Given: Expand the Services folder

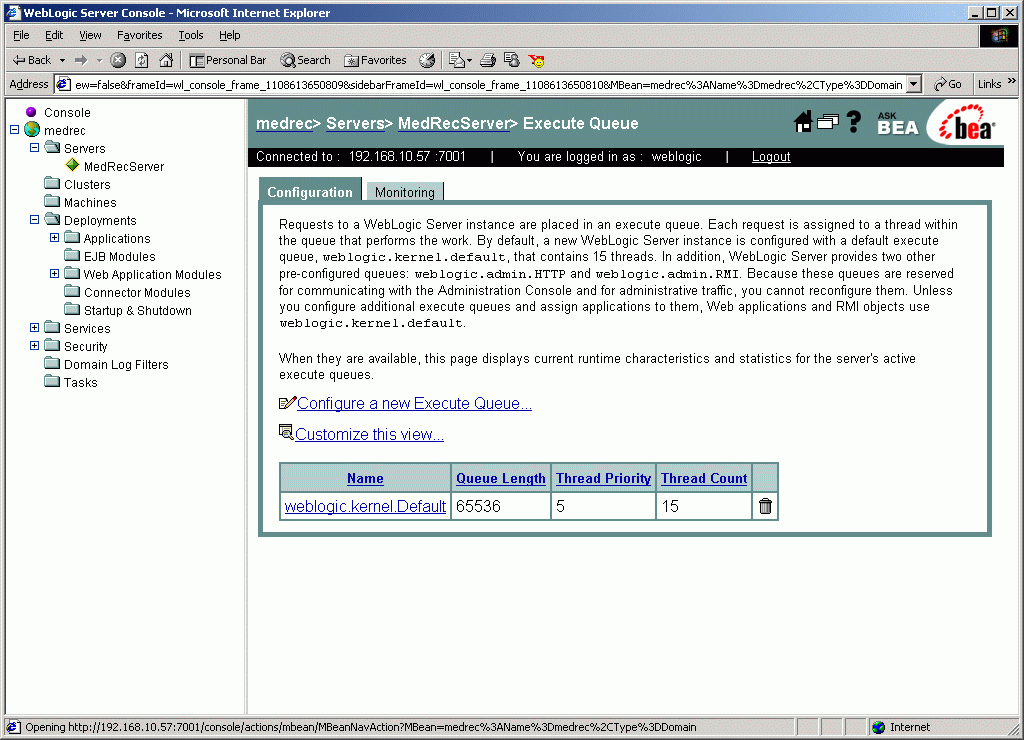Looking at the screenshot, I should coord(35,327).
